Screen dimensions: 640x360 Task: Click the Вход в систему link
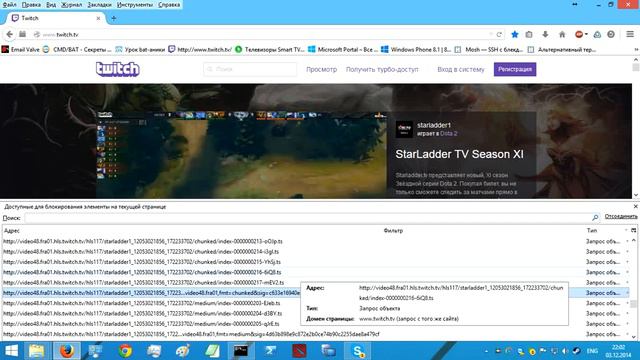460,69
